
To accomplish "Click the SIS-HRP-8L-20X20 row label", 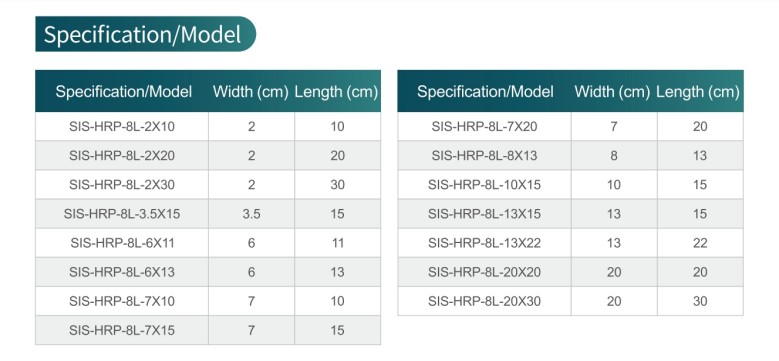I will tap(484, 272).
